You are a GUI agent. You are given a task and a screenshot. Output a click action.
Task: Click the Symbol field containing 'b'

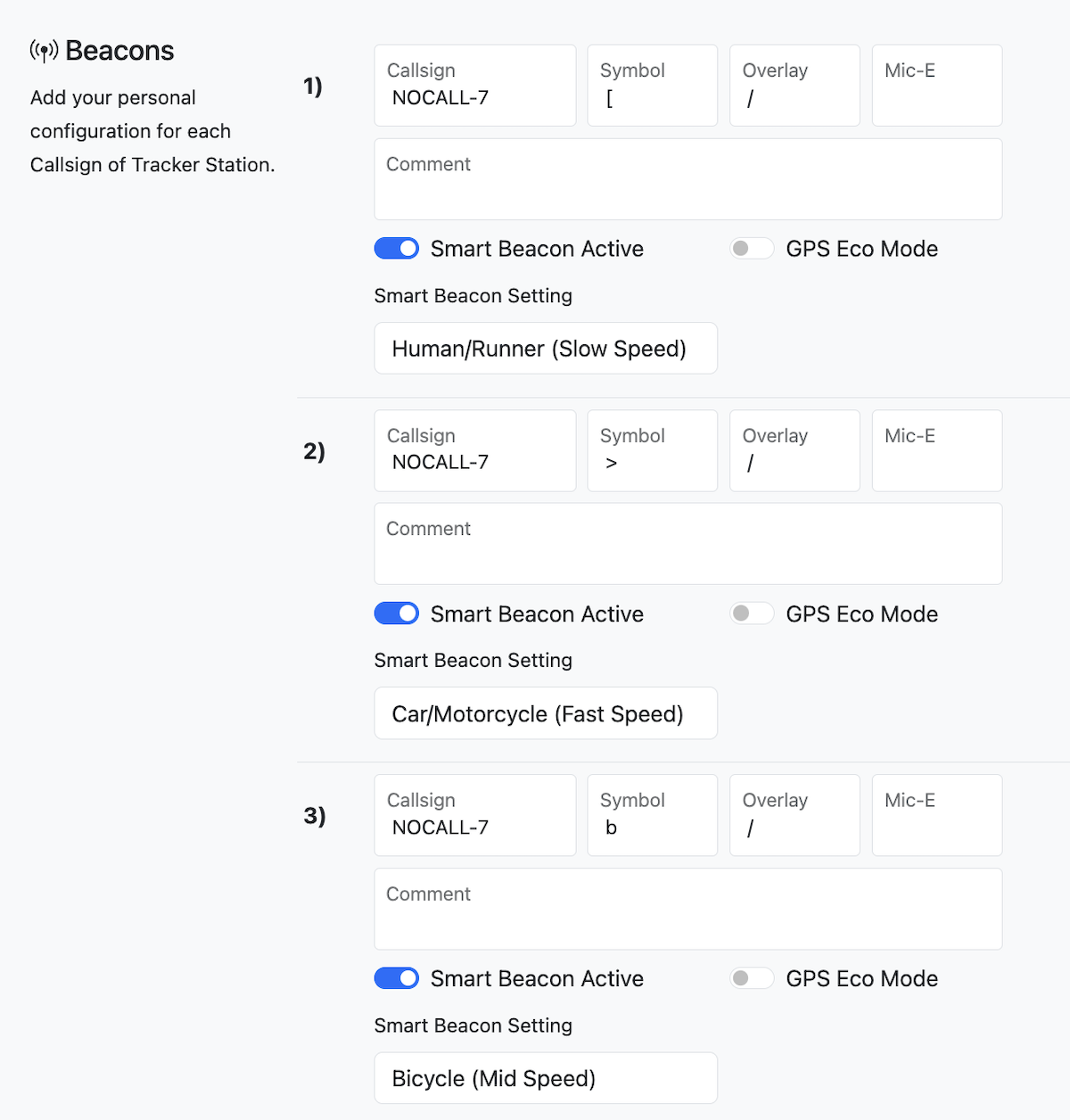pyautogui.click(x=652, y=816)
